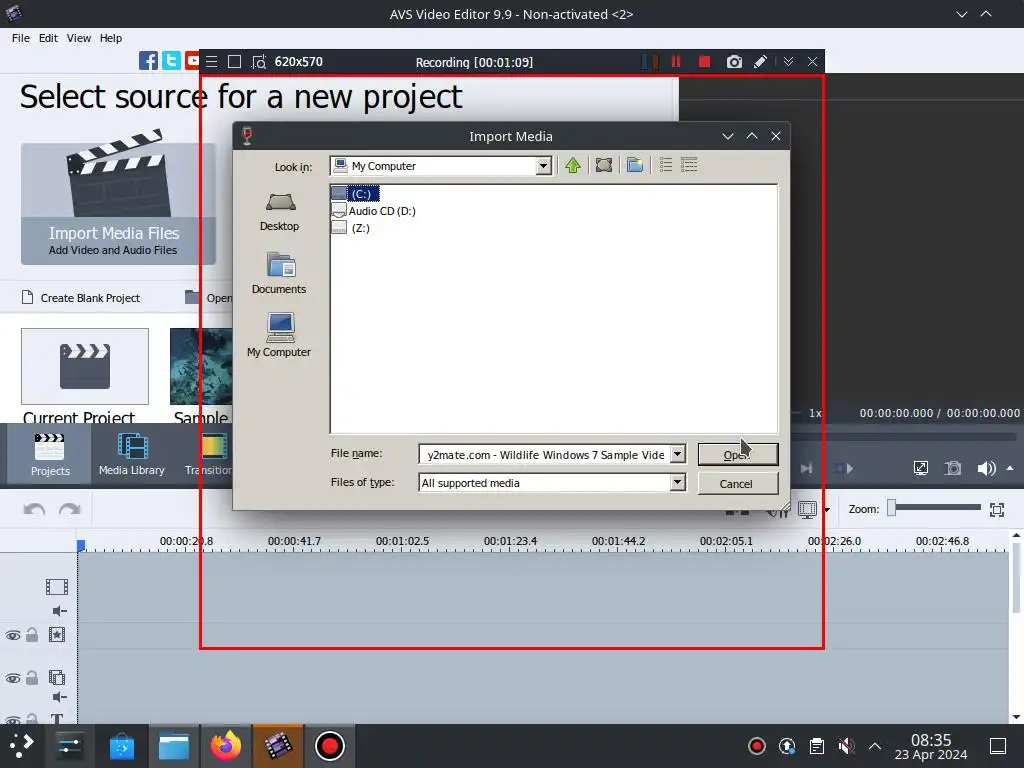Toggle lock on the video overlay track
The image size is (1024, 768).
(x=32, y=677)
